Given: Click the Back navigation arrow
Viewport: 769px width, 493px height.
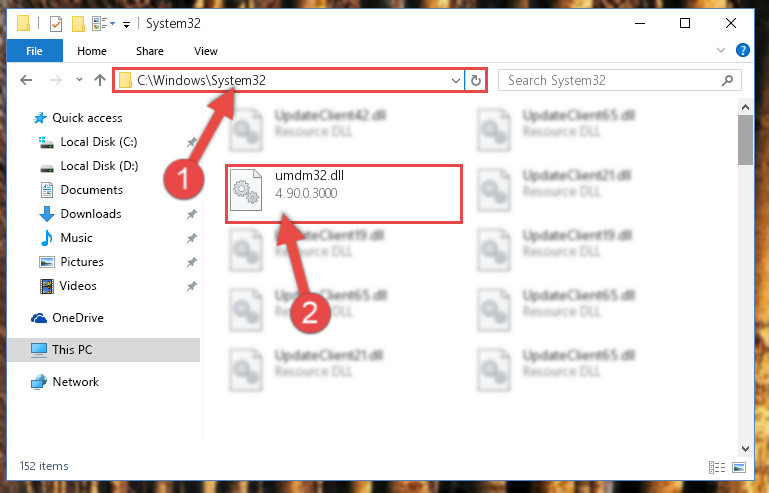Looking at the screenshot, I should pos(26,80).
